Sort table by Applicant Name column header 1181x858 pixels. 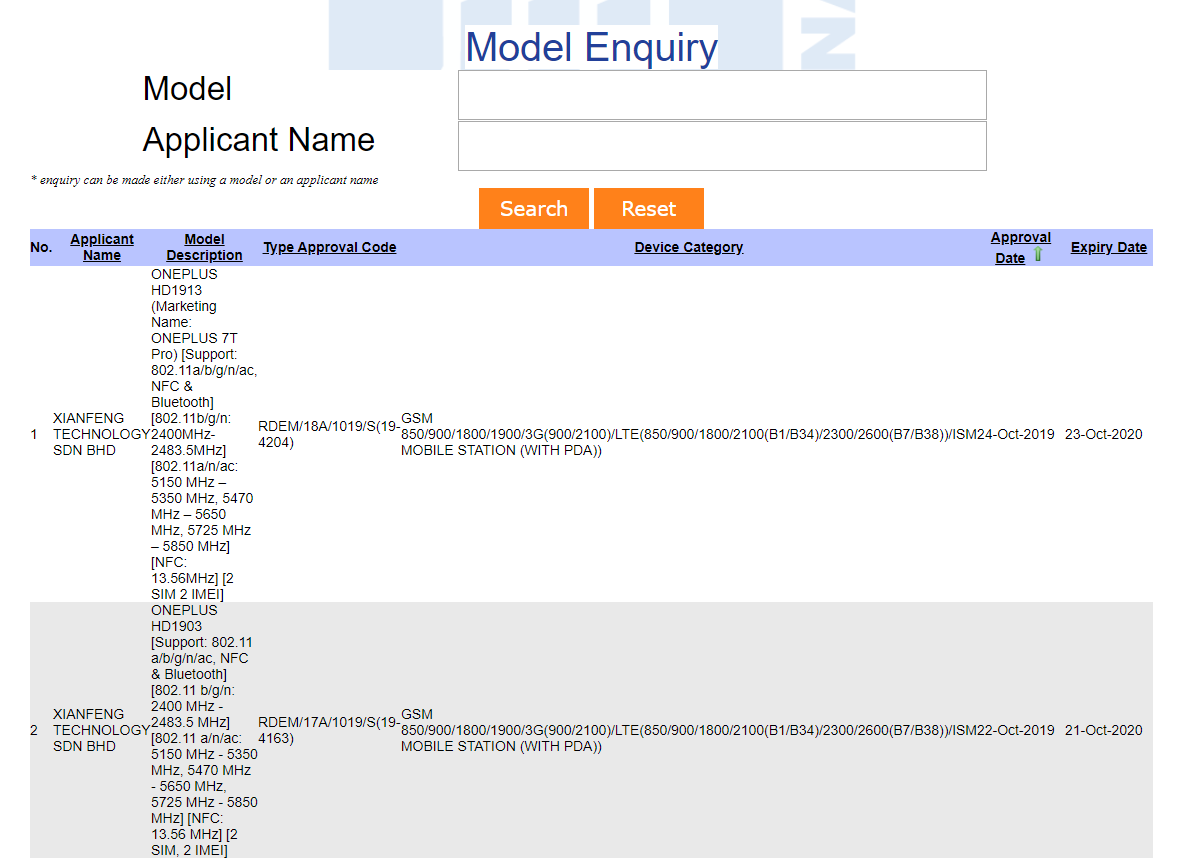(x=102, y=247)
